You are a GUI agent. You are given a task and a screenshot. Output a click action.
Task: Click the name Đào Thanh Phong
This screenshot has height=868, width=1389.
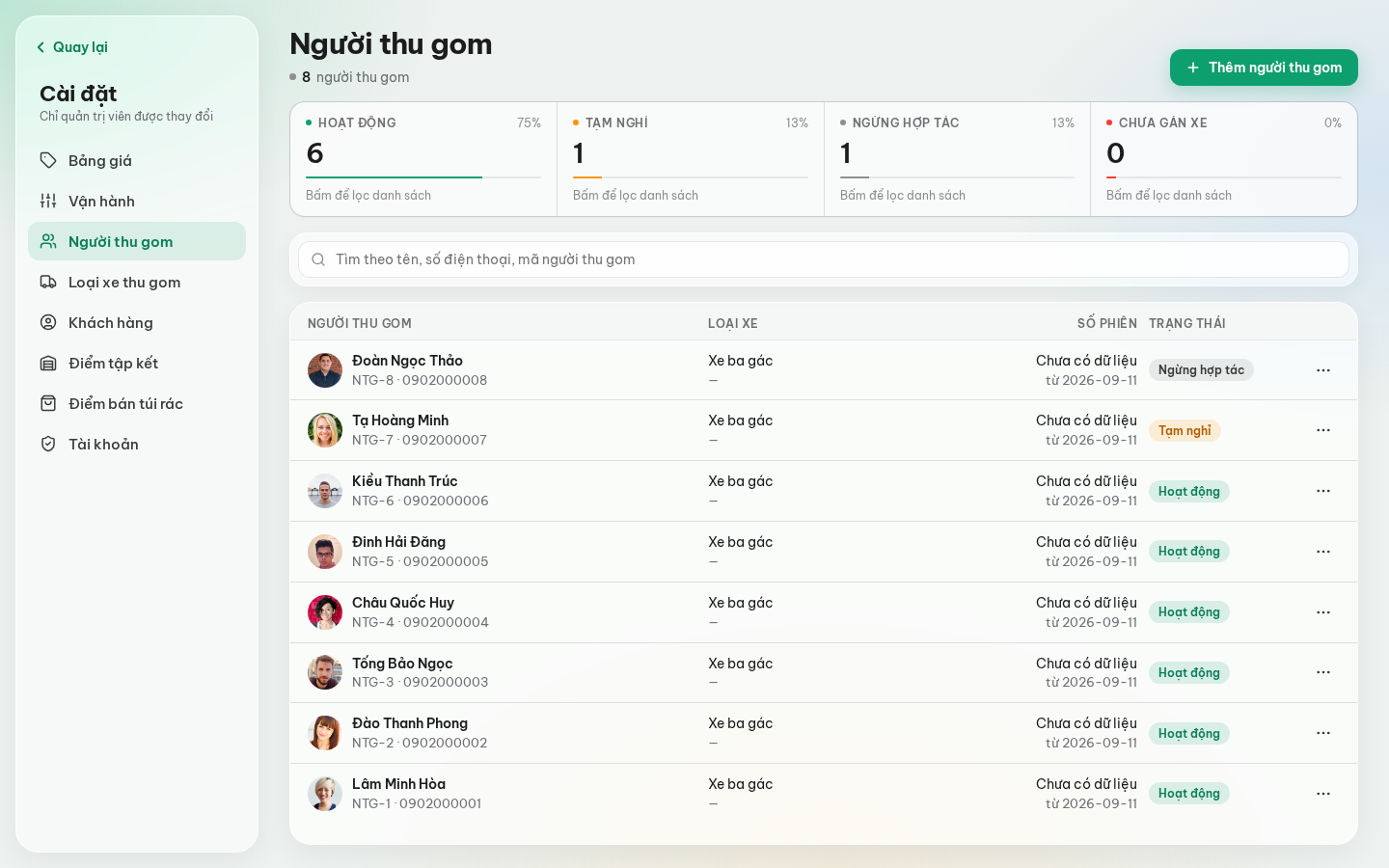point(410,723)
